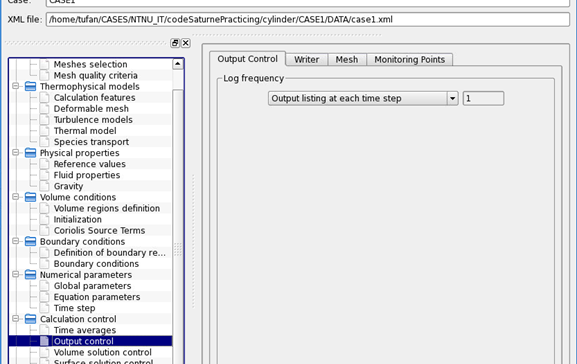This screenshot has width=577, height=364.
Task: Collapse the Thermophysical models tree branch
Action: point(15,86)
